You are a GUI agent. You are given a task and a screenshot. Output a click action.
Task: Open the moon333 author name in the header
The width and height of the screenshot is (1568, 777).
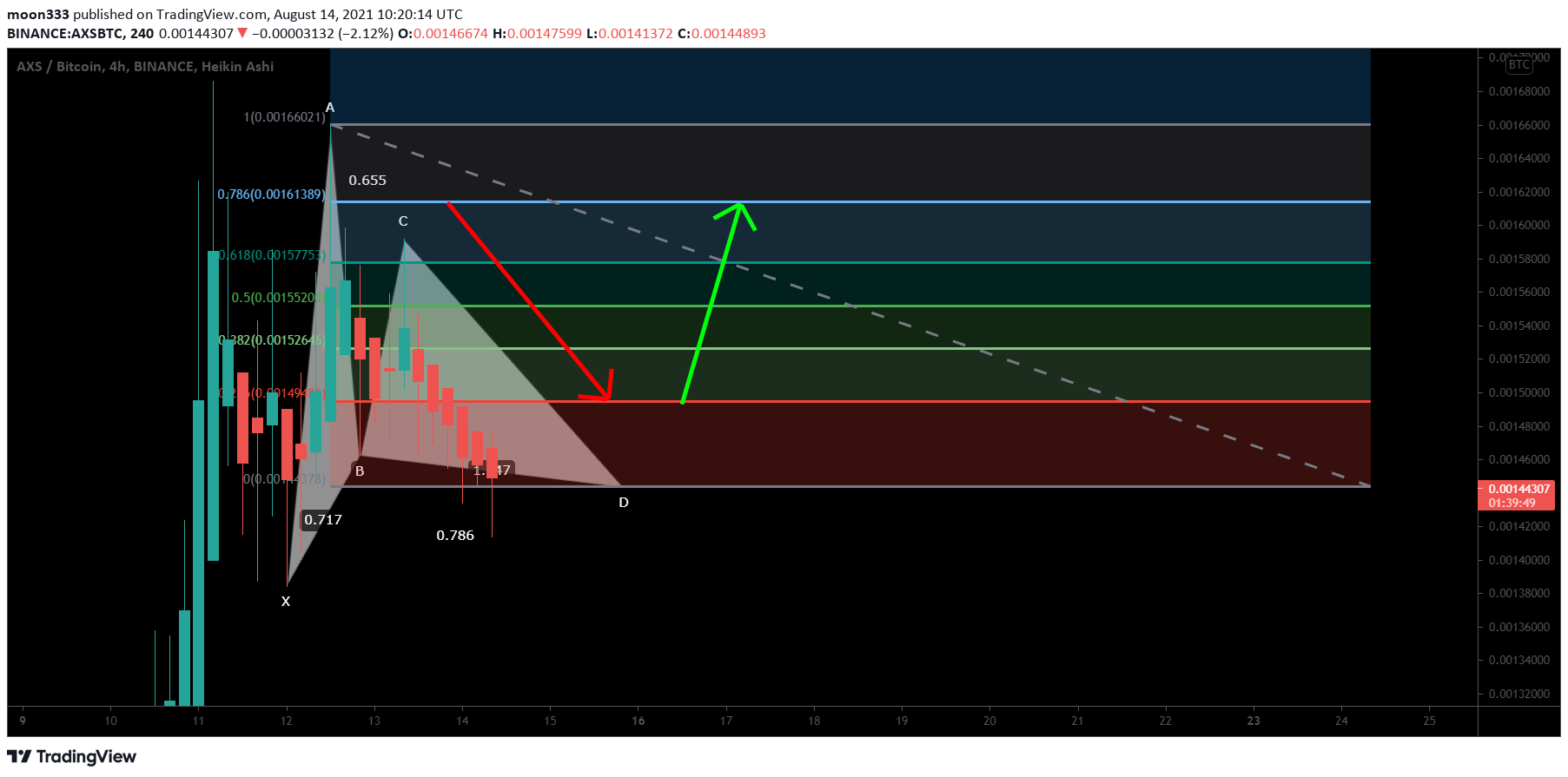click(x=38, y=14)
